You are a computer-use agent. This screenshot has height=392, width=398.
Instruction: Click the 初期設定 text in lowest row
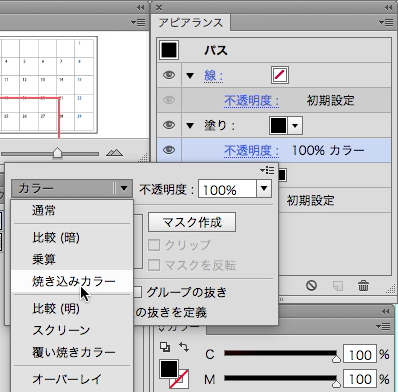[x=310, y=200]
